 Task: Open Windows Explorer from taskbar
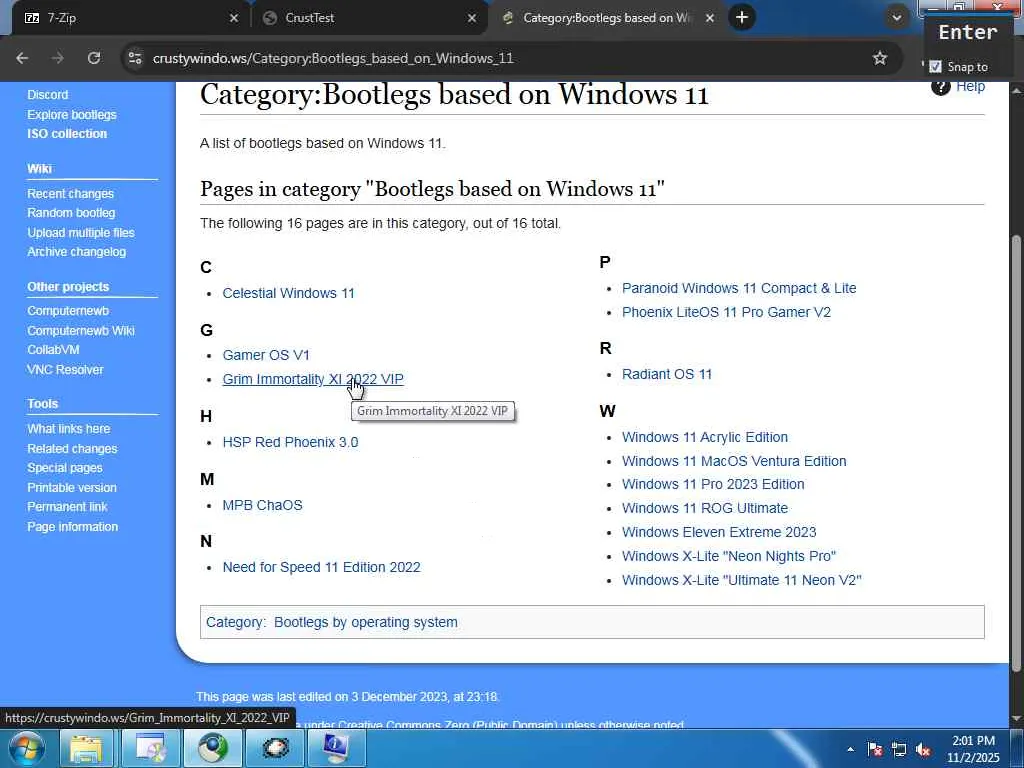[x=86, y=748]
